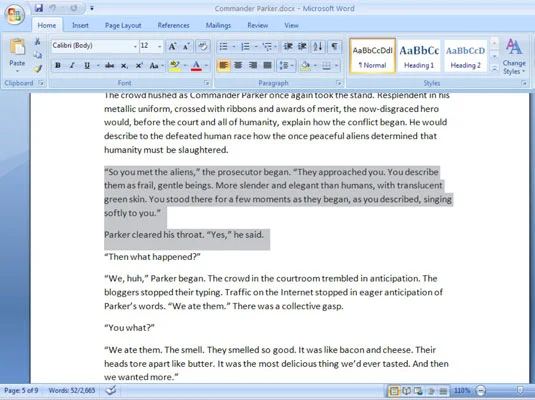This screenshot has height=400, width=535.
Task: Click the Cut scissors icon
Action: [x=37, y=42]
